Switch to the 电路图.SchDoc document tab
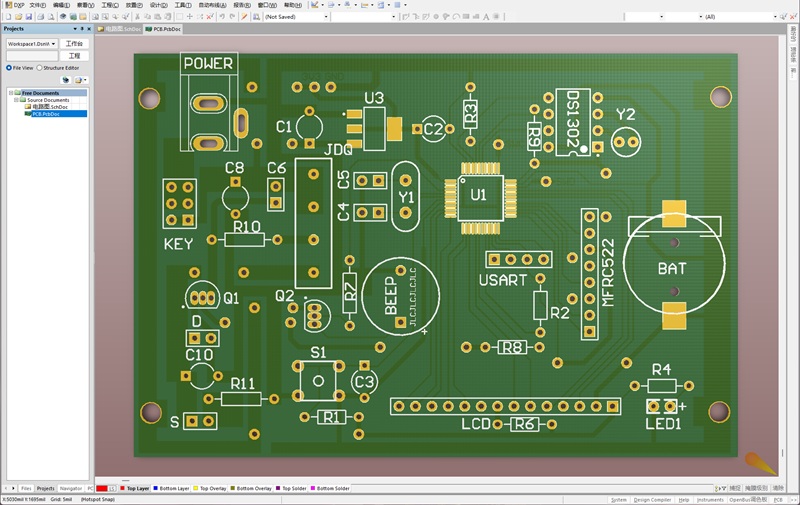Image resolution: width=800 pixels, height=505 pixels. click(119, 29)
